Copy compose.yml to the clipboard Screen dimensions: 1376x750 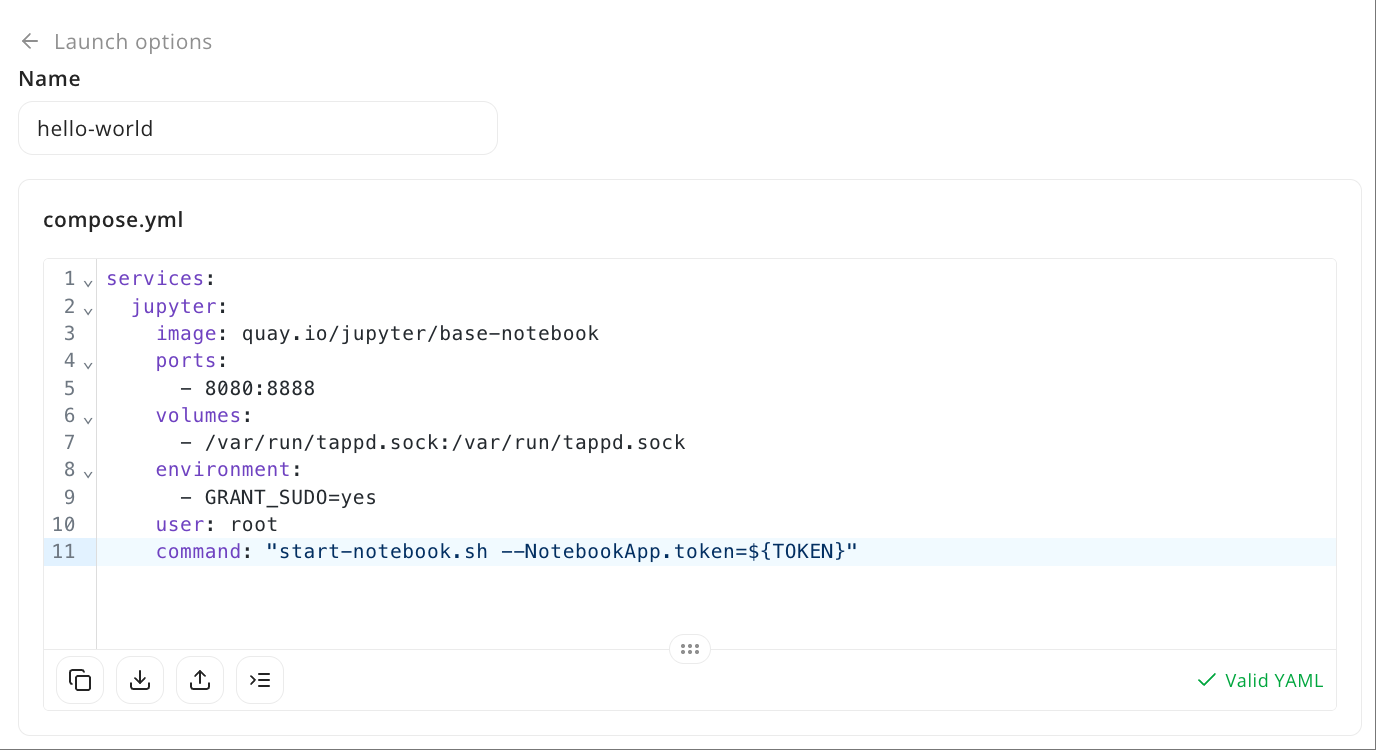coord(79,679)
